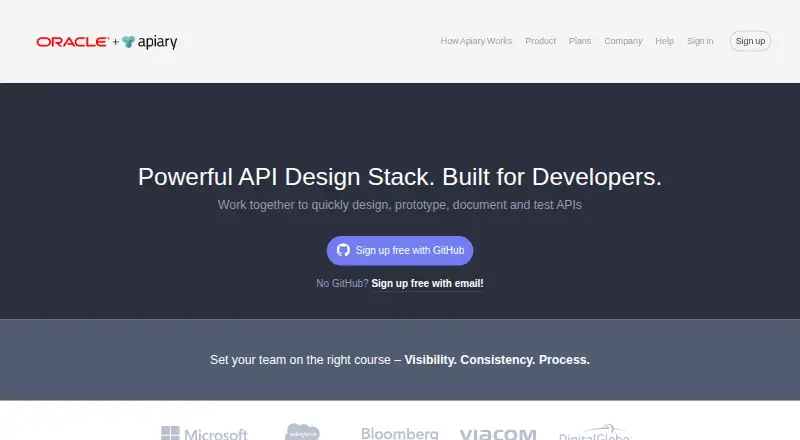This screenshot has height=440, width=800.
Task: Click Sign up free with GitHub button
Action: click(x=399, y=251)
